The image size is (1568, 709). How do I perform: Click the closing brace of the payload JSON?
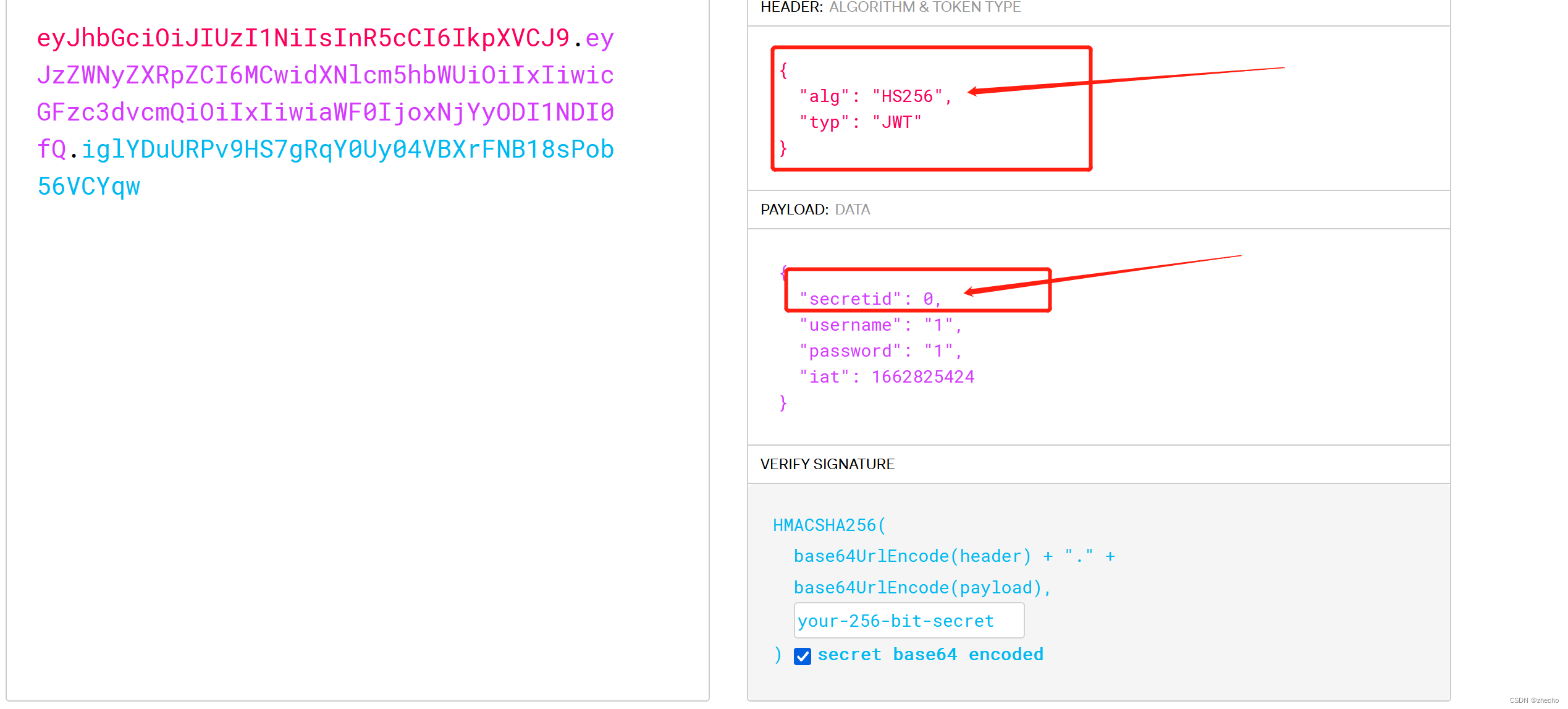783,403
